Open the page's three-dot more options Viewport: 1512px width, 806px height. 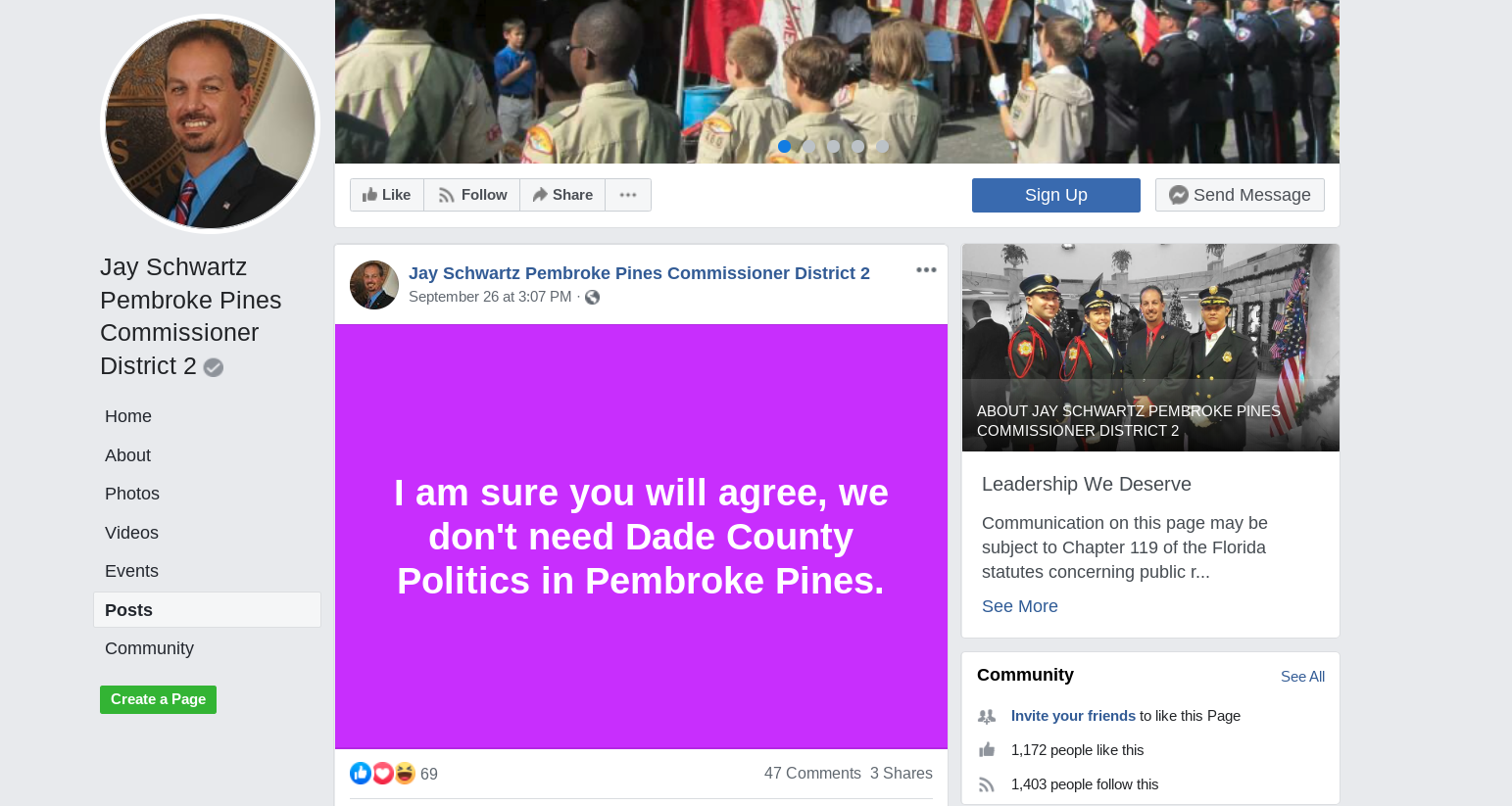(628, 195)
